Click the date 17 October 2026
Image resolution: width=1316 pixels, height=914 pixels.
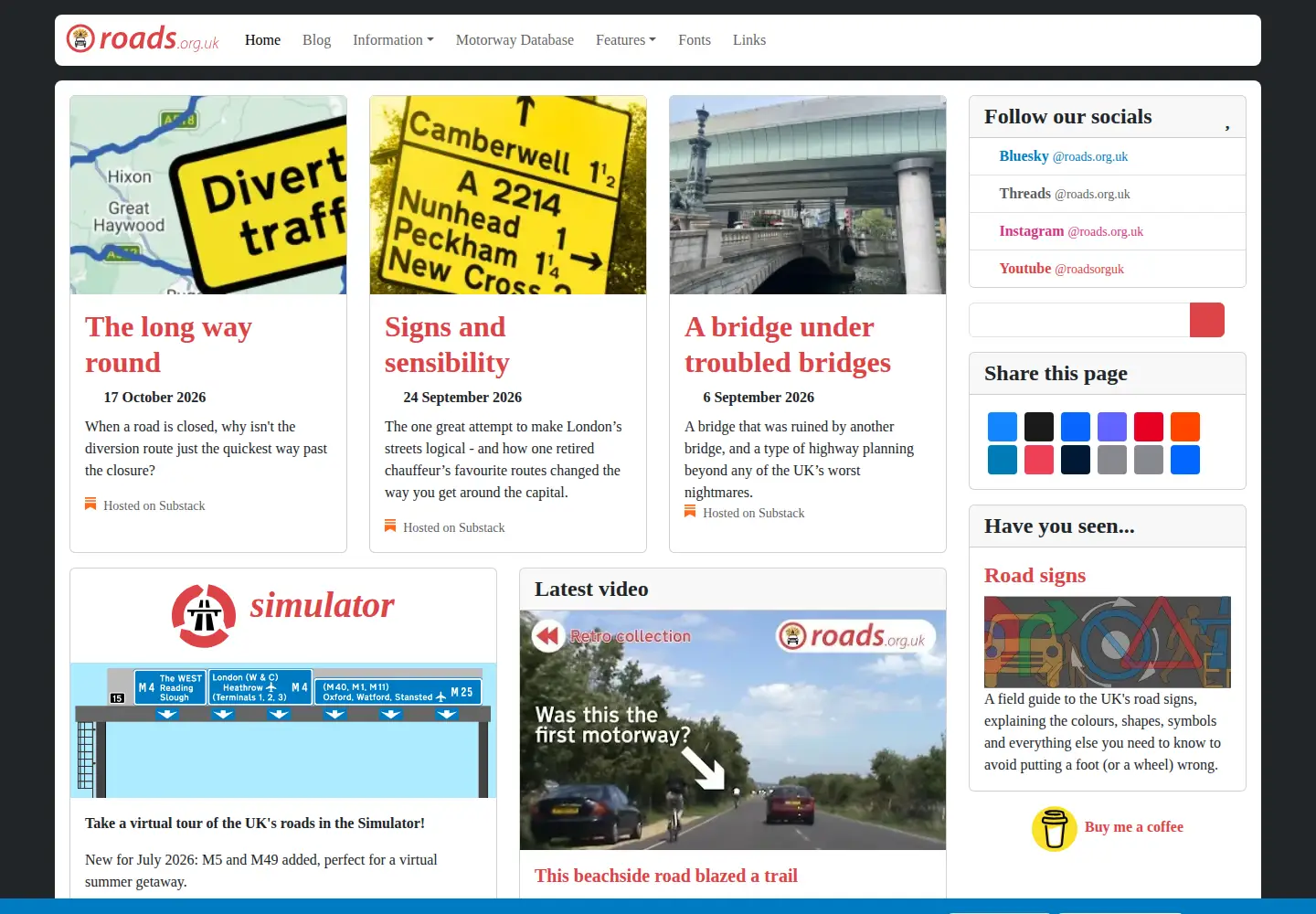pyautogui.click(x=154, y=398)
